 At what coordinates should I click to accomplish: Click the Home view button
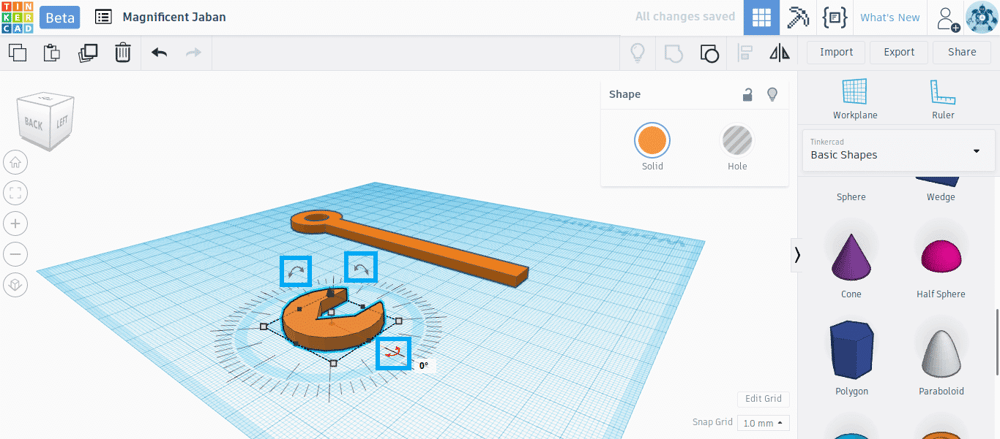(x=15, y=163)
